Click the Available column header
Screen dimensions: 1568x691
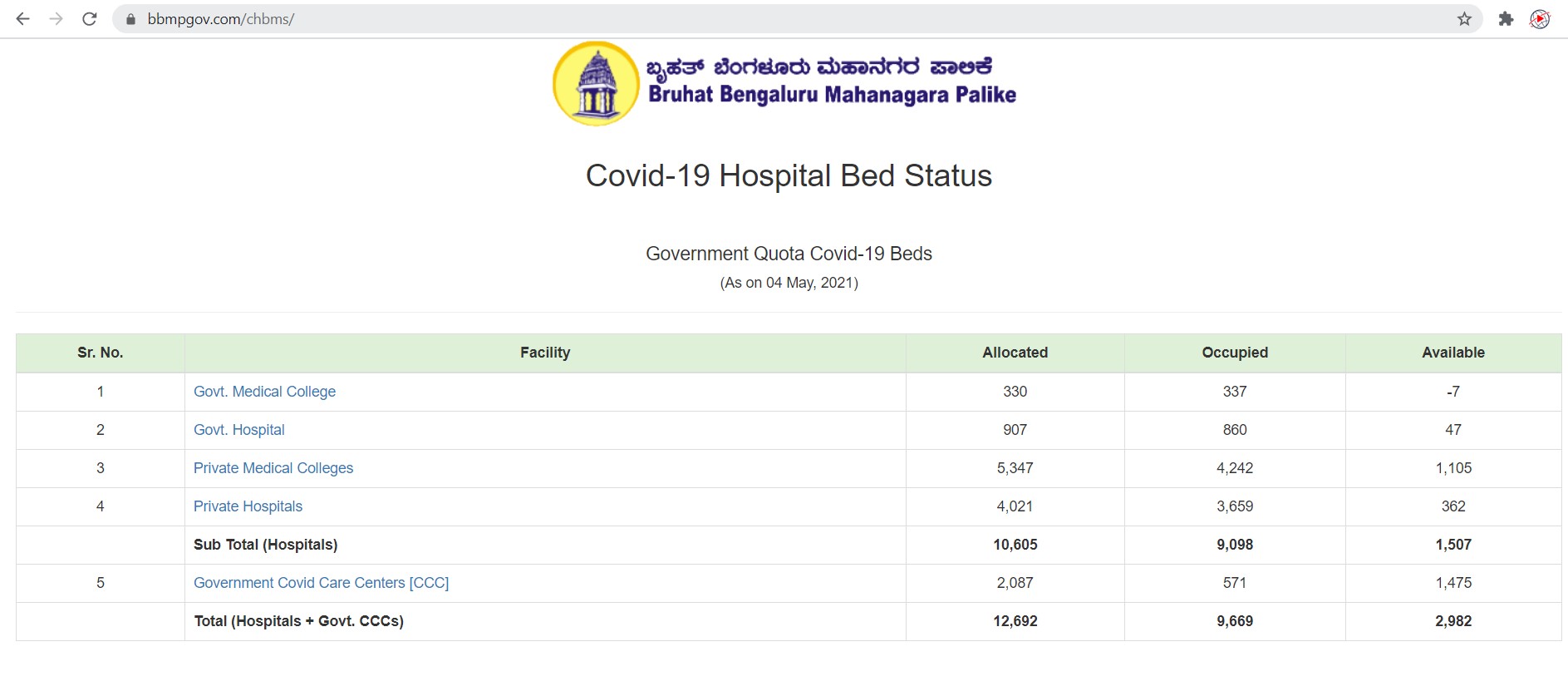pos(1452,353)
